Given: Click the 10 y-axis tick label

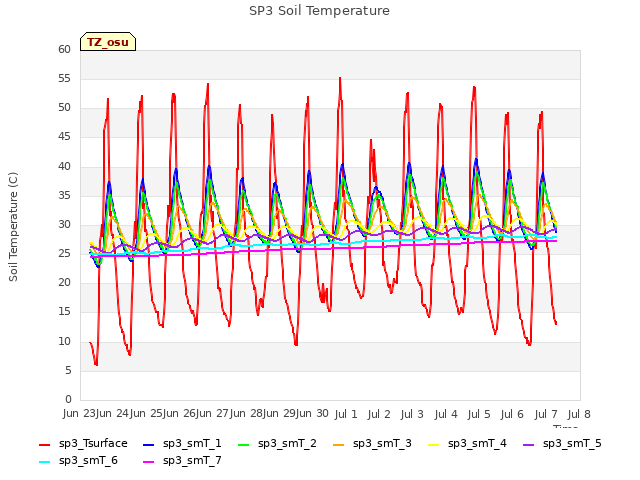Looking at the screenshot, I should click(64, 341).
